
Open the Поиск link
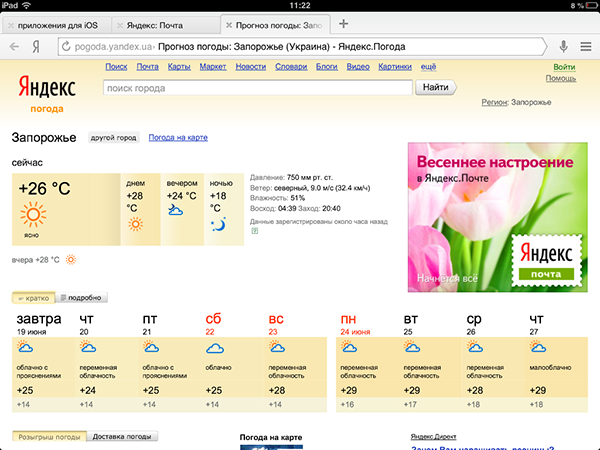(x=116, y=67)
